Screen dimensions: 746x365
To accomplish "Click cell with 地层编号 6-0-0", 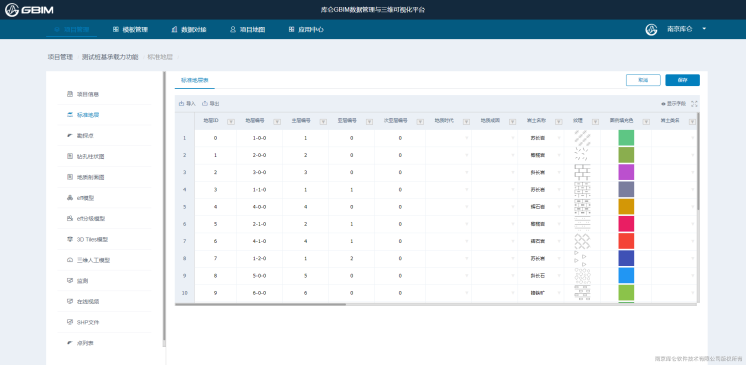I will pyautogui.click(x=259, y=293).
